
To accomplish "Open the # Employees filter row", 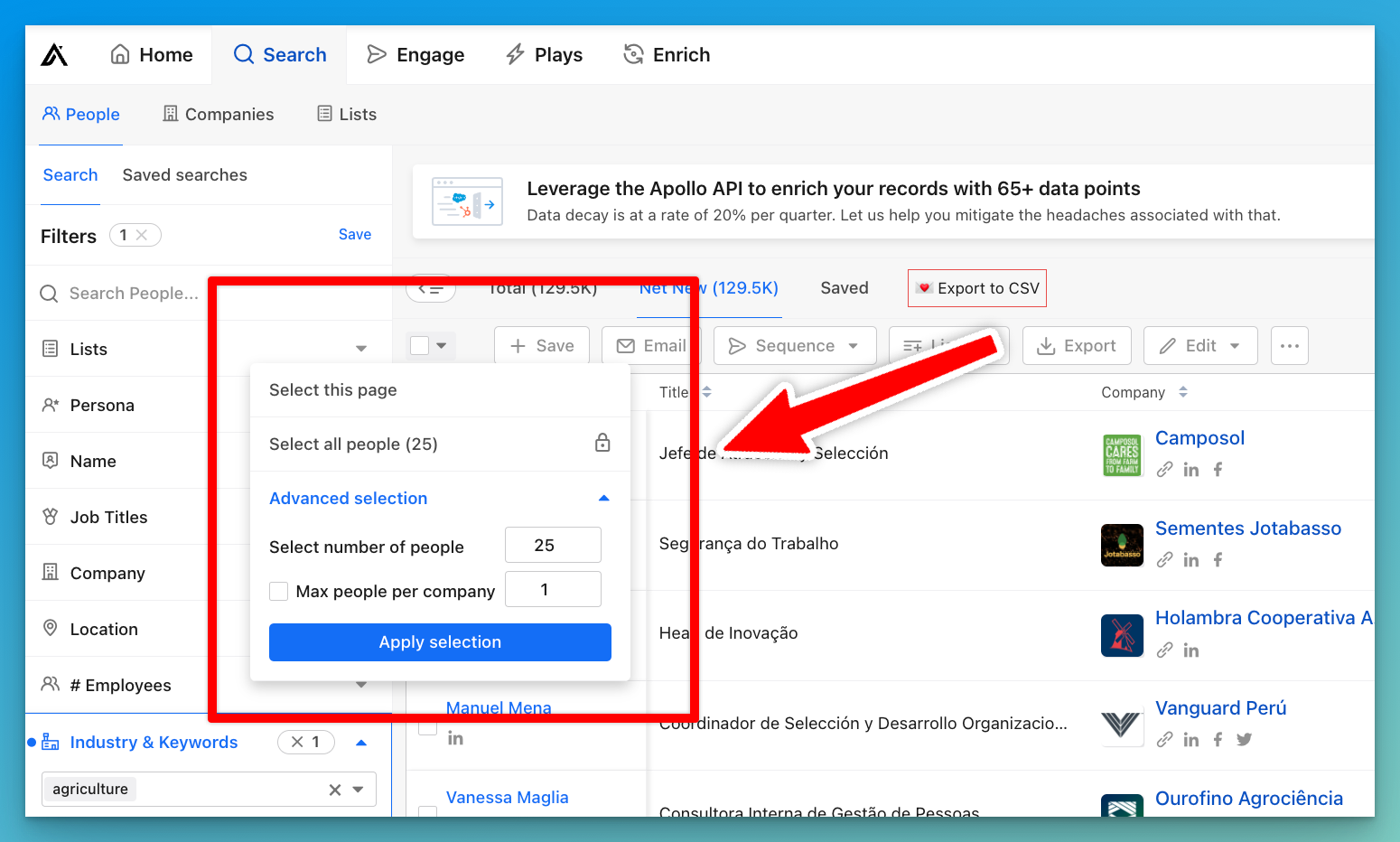I will pos(119,686).
